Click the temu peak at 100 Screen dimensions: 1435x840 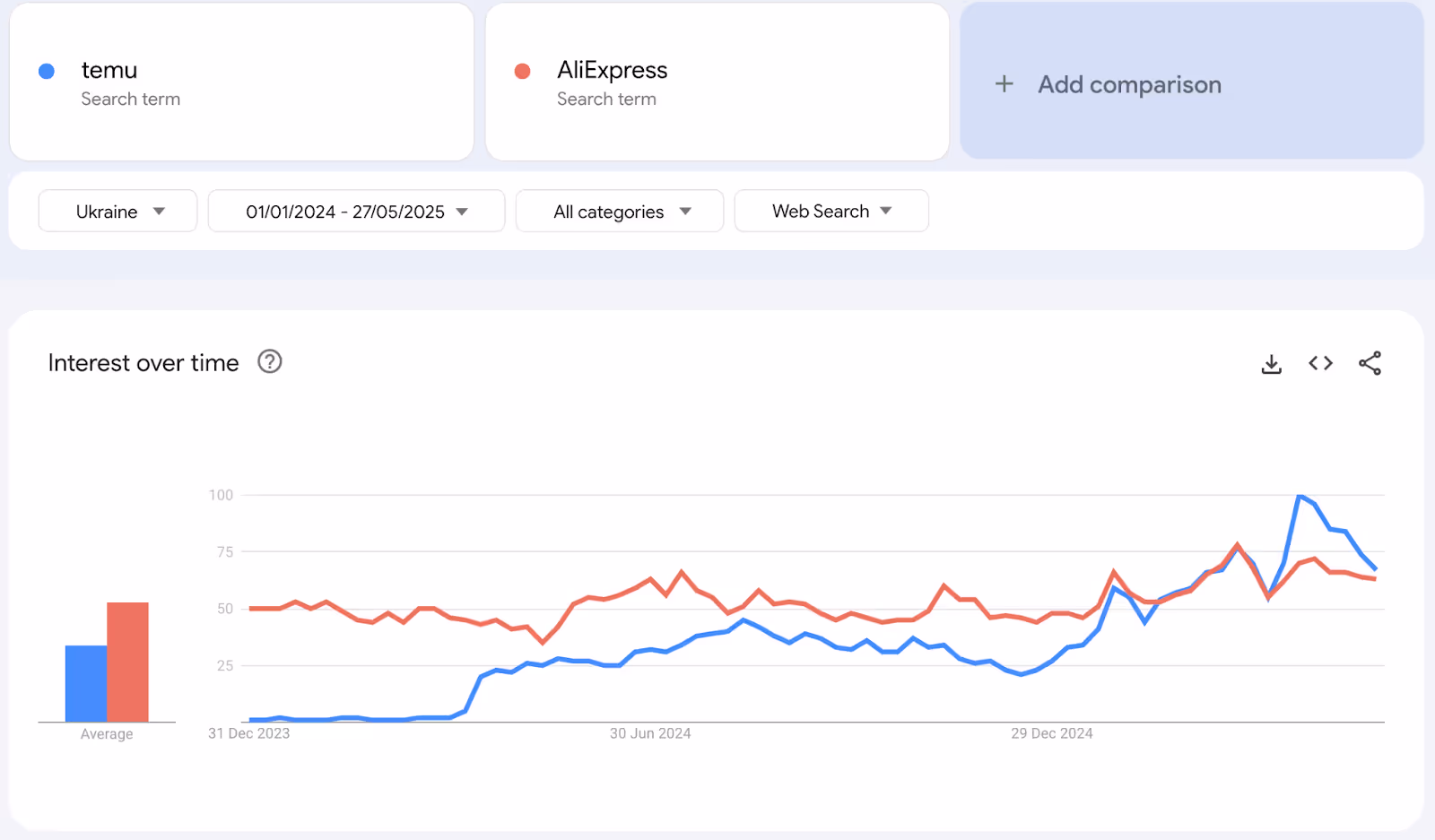coord(1300,496)
